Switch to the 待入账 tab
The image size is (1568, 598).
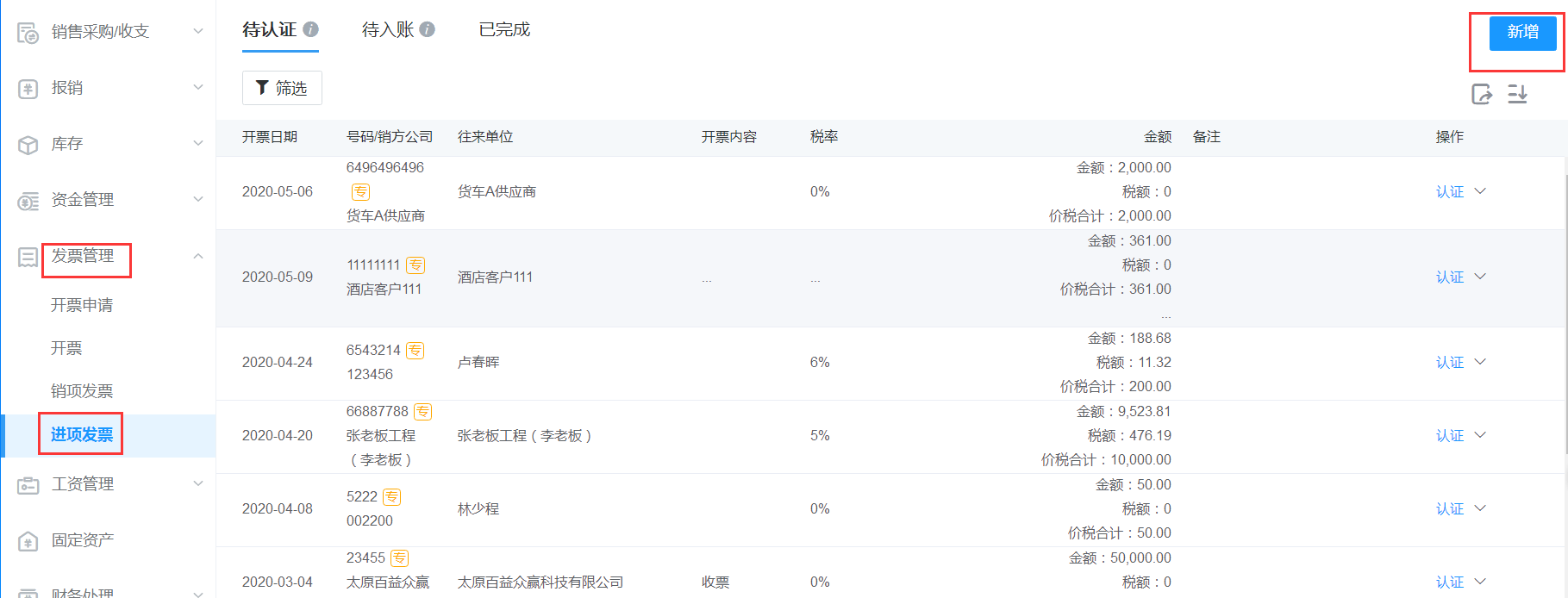coord(388,30)
